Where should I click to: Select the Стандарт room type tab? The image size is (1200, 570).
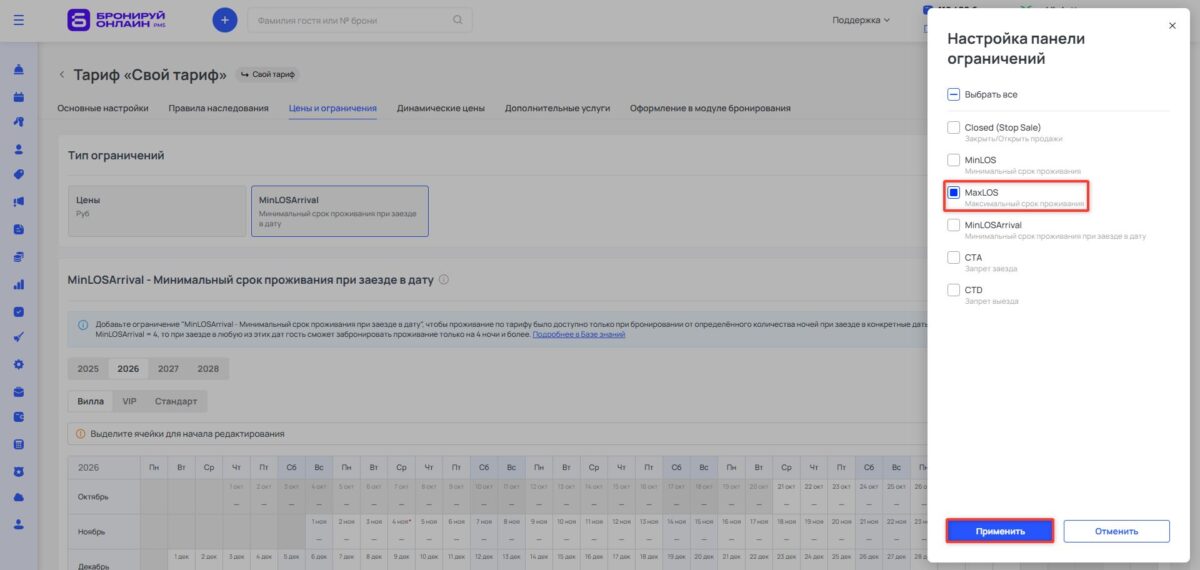[x=176, y=401]
